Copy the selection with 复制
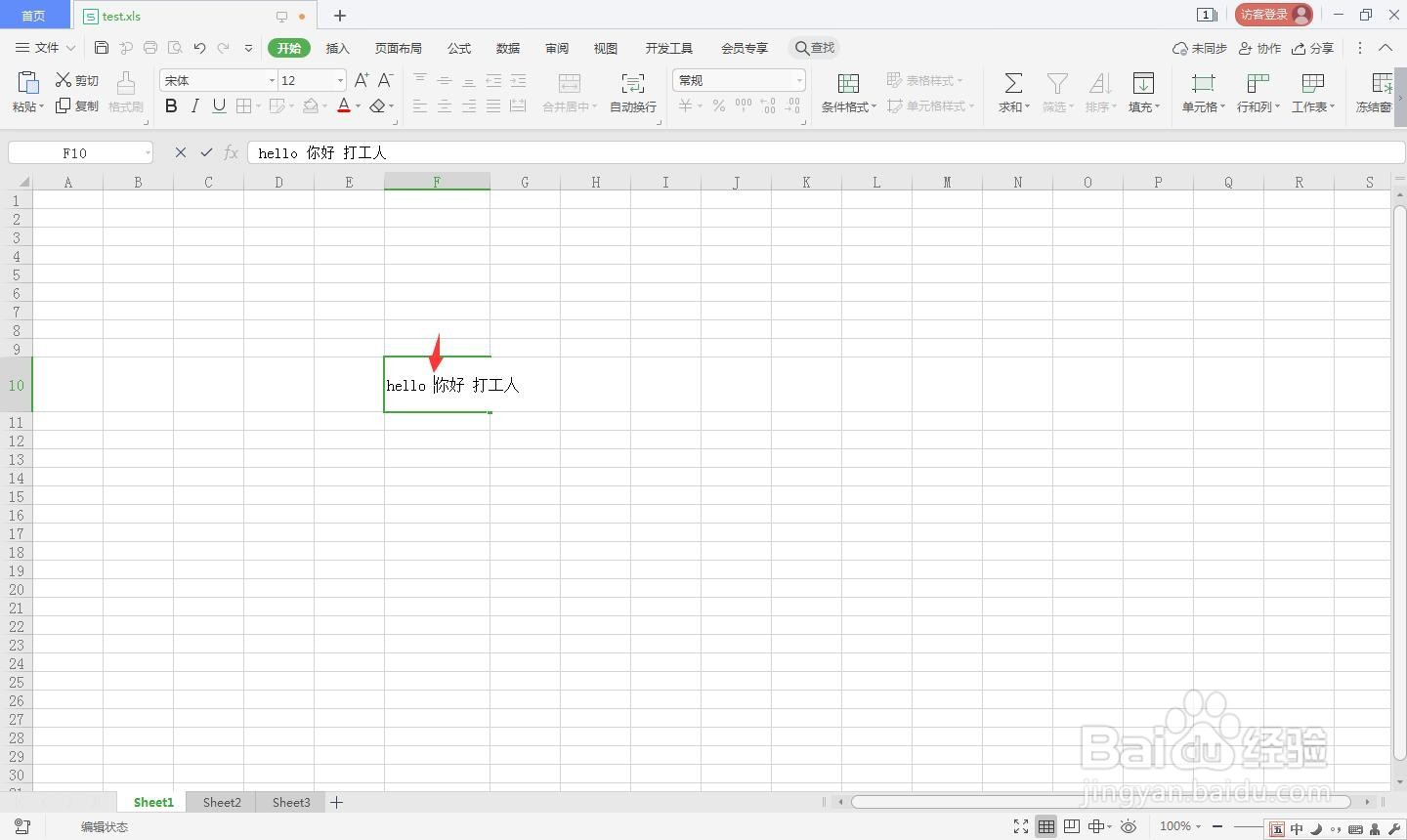Viewport: 1407px width, 840px height. 77,105
